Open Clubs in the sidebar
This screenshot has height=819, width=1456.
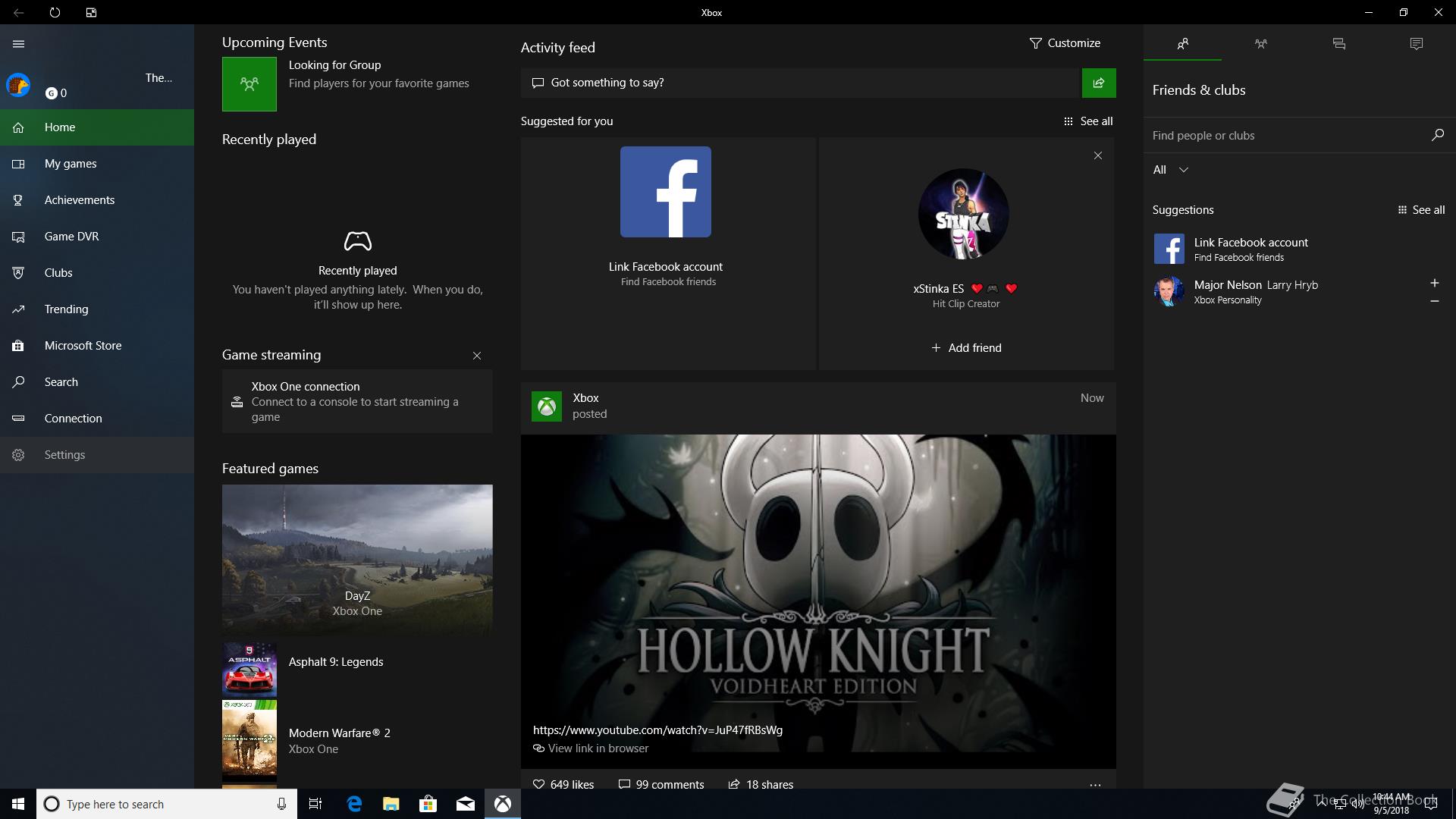(x=97, y=273)
